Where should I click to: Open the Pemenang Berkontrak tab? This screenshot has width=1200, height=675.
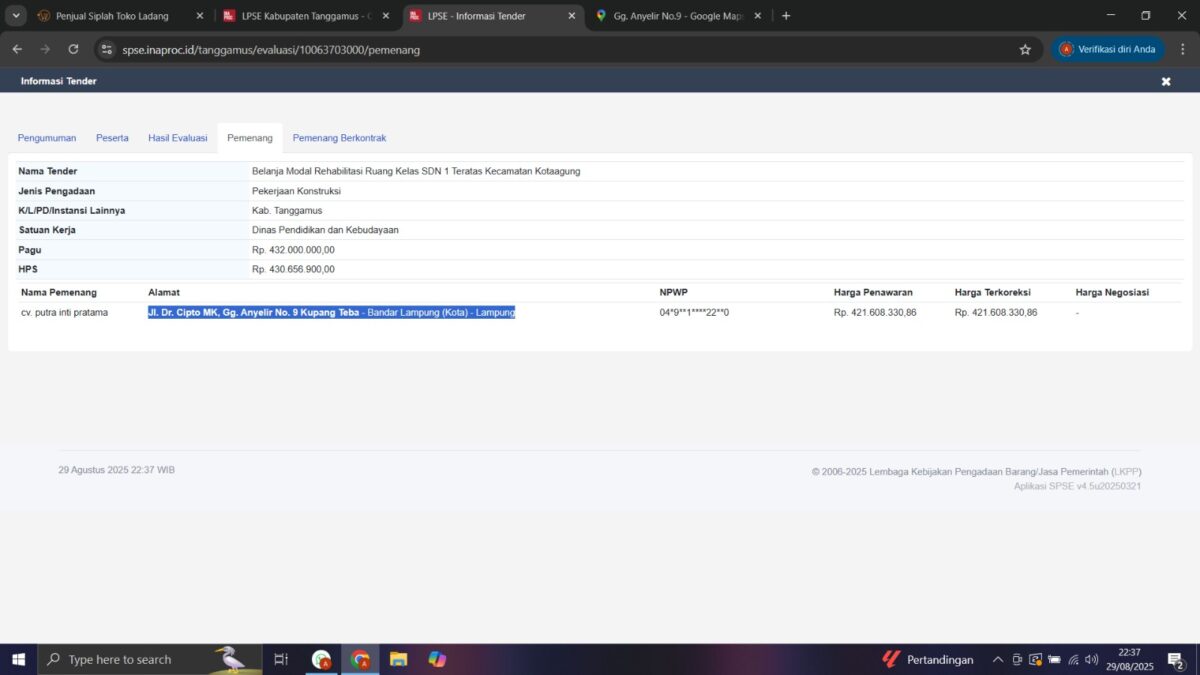tap(339, 138)
